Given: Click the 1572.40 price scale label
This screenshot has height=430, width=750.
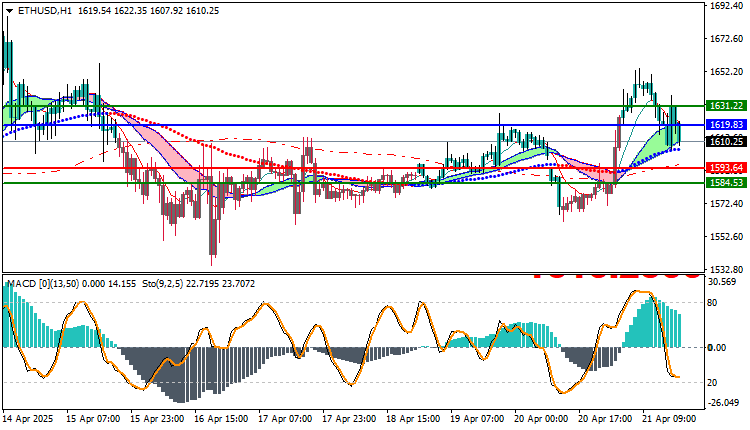Looking at the screenshot, I should [727, 204].
